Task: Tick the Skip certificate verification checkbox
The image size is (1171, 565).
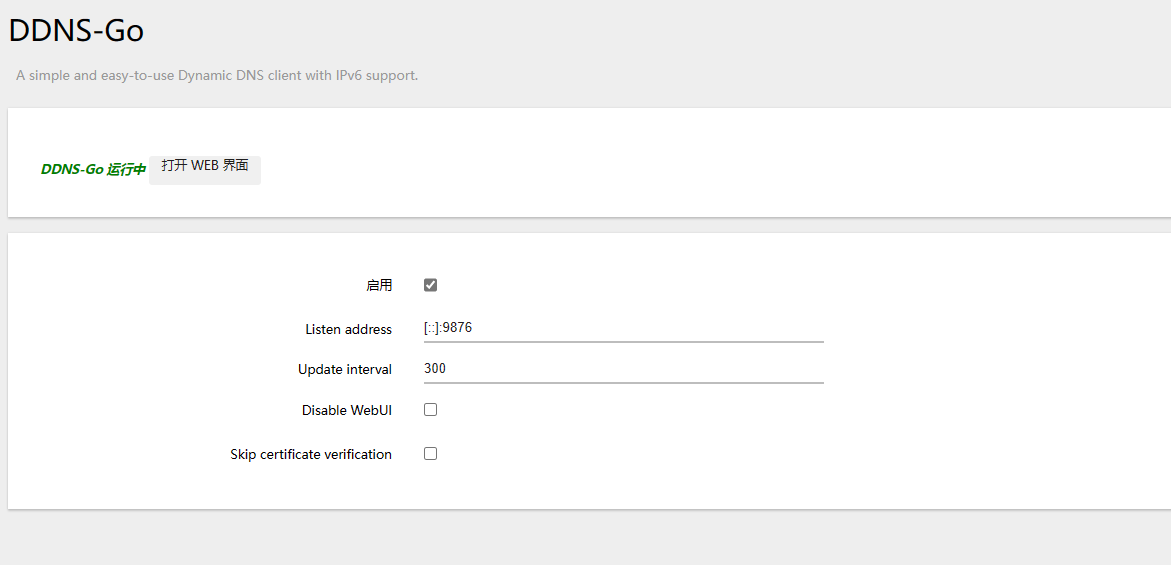Action: click(x=430, y=454)
